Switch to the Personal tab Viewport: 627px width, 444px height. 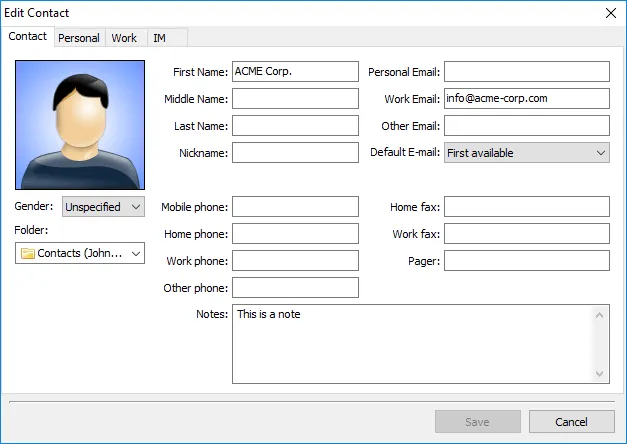(x=78, y=38)
